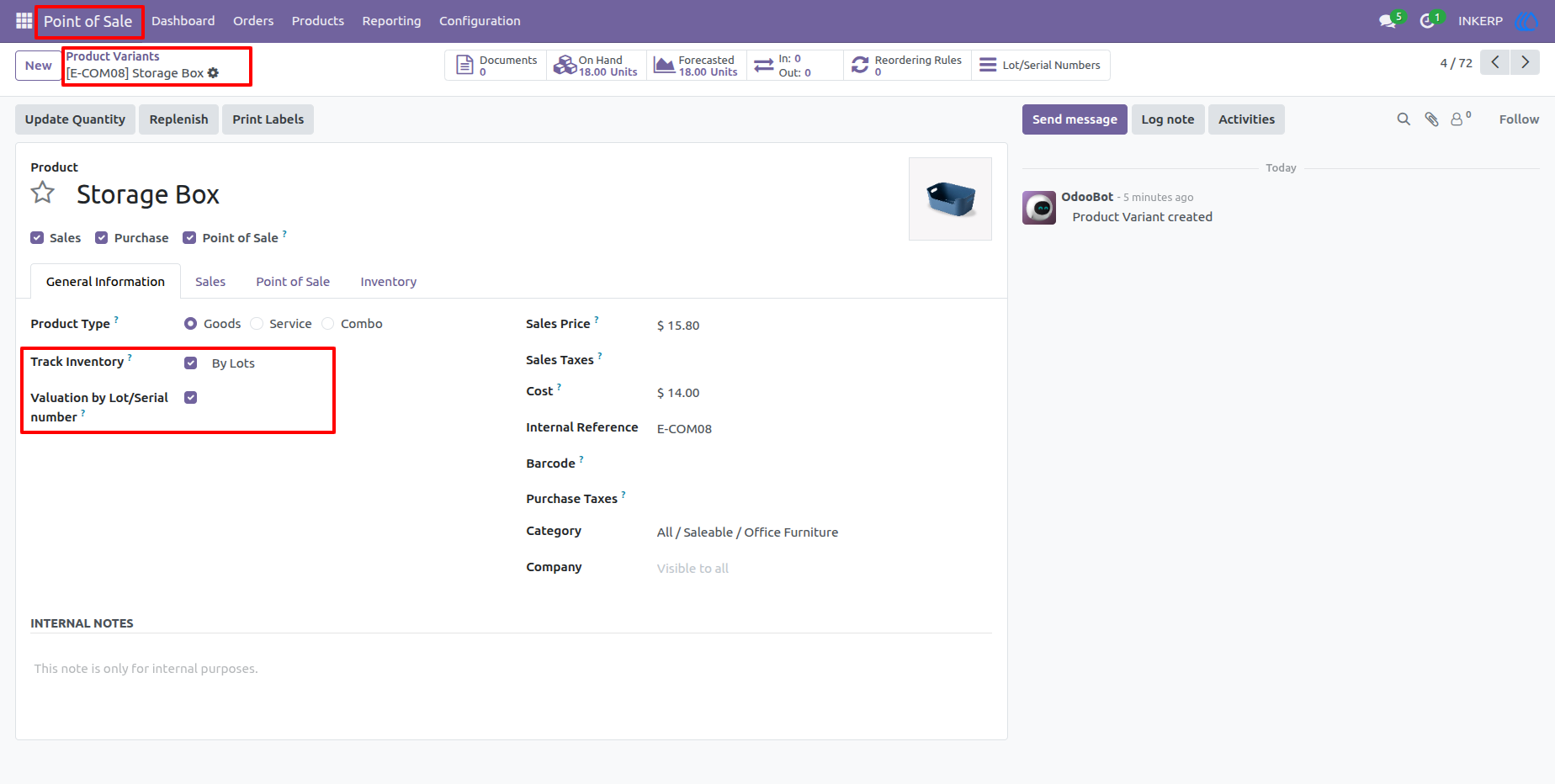Toggle Valuation by Lot/Serial number checkbox
1555x784 pixels.
191,398
